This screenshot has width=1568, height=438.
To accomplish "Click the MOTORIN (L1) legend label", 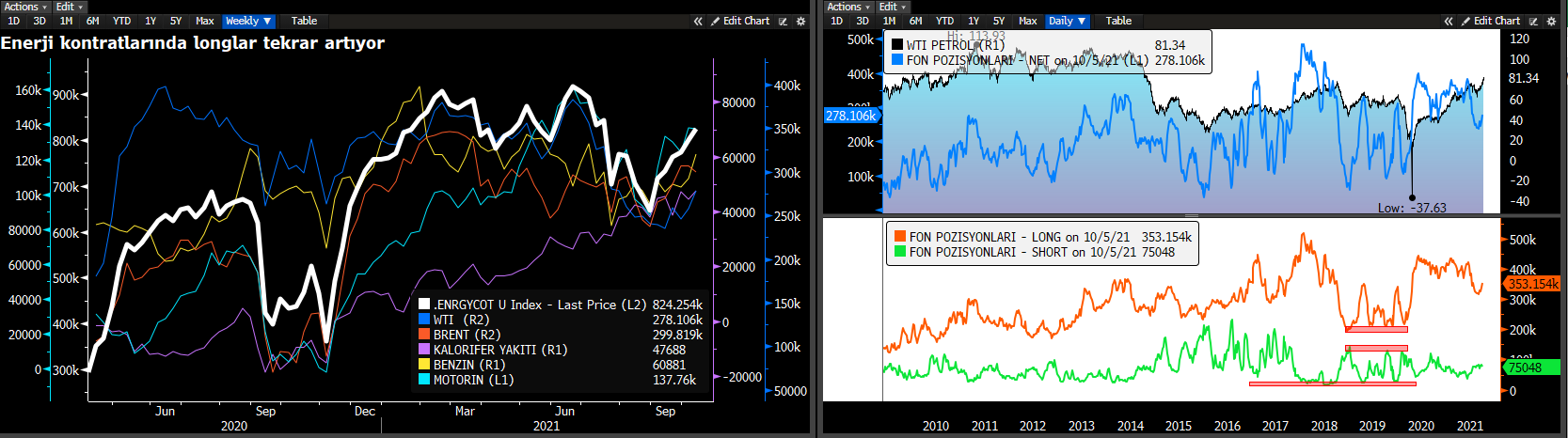I will pos(473,380).
